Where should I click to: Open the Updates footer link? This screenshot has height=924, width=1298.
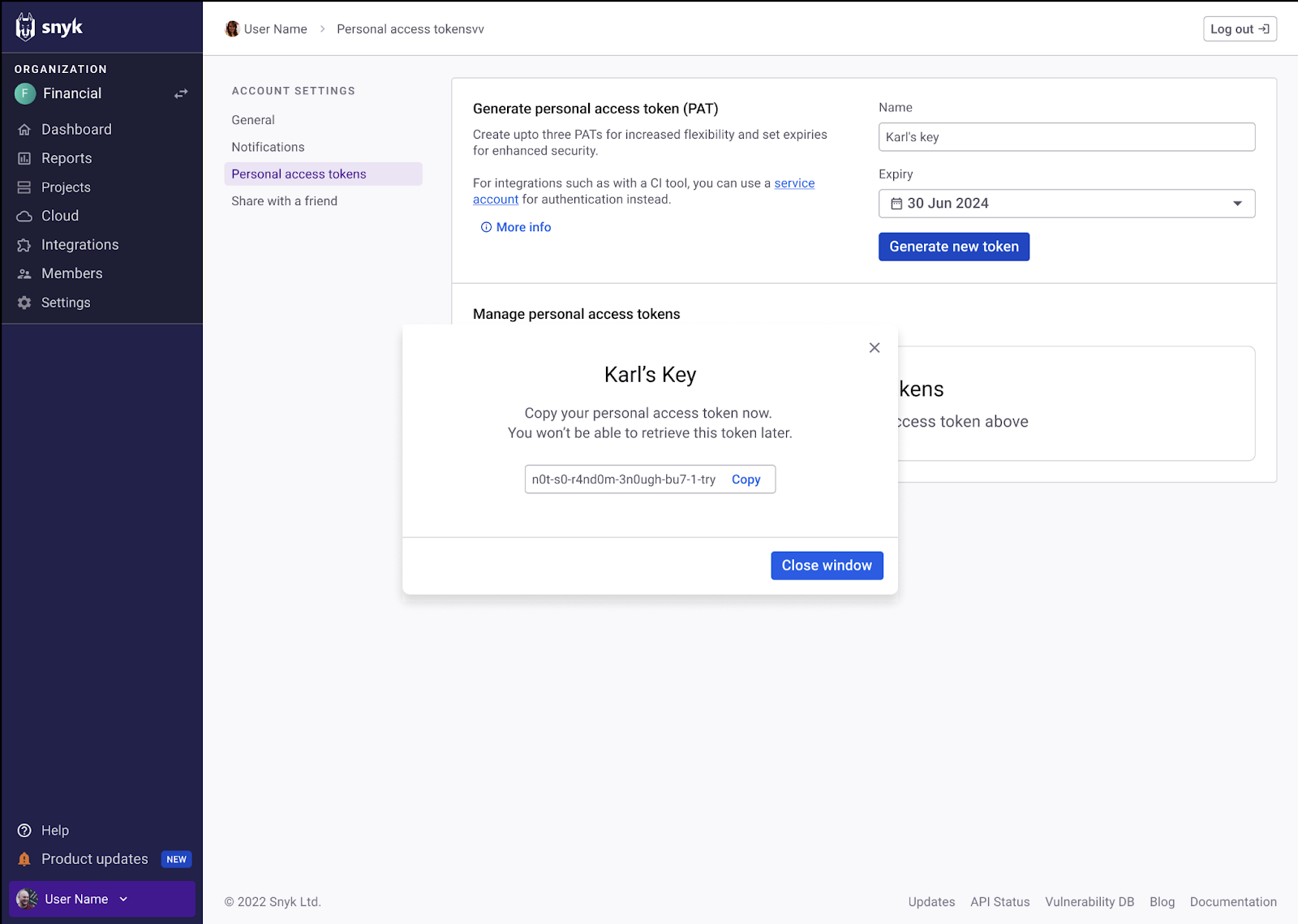931,902
